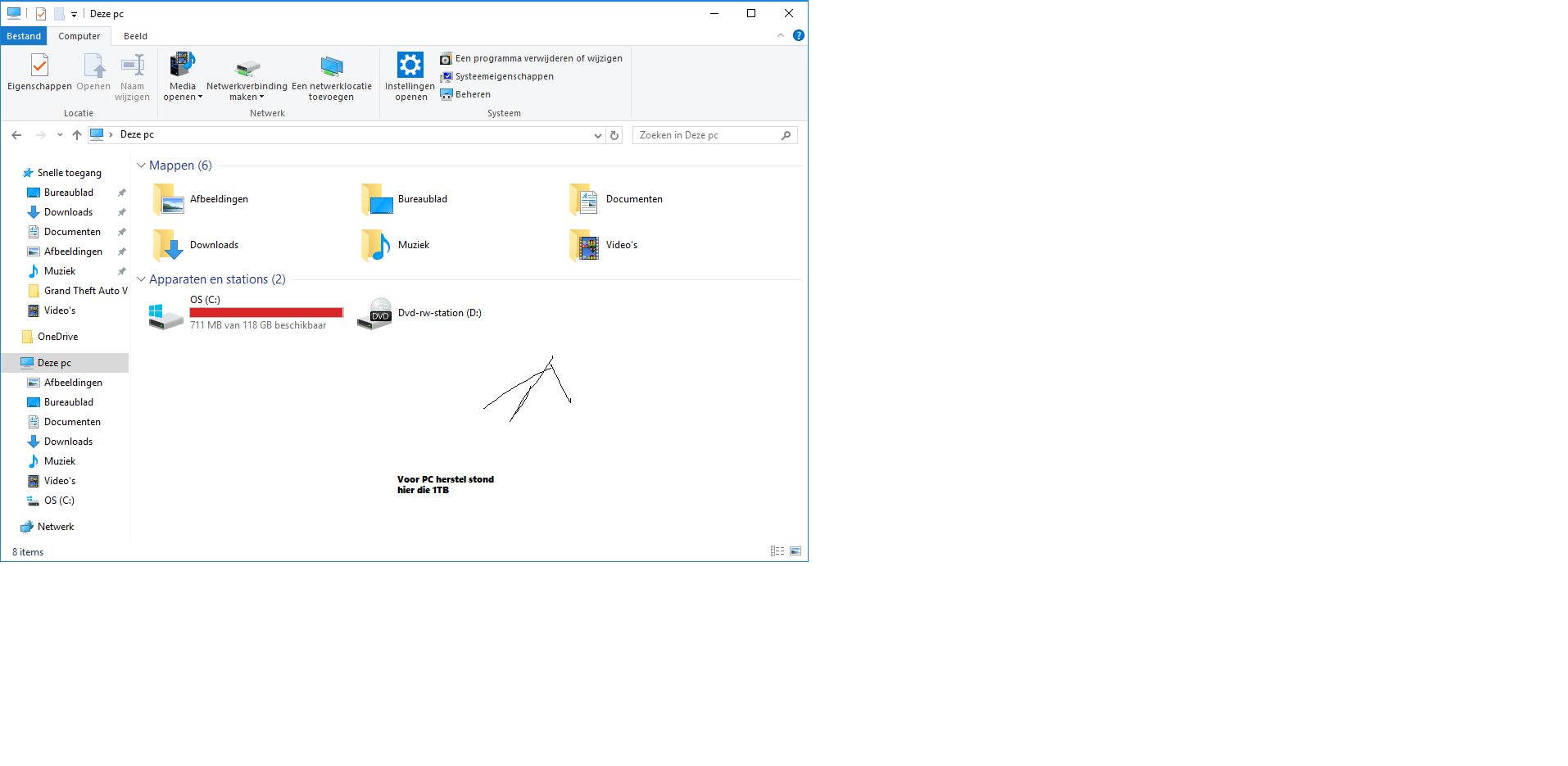Select Netwerk in the navigation pane
Viewport: 1568px width, 766px height.
(56, 527)
